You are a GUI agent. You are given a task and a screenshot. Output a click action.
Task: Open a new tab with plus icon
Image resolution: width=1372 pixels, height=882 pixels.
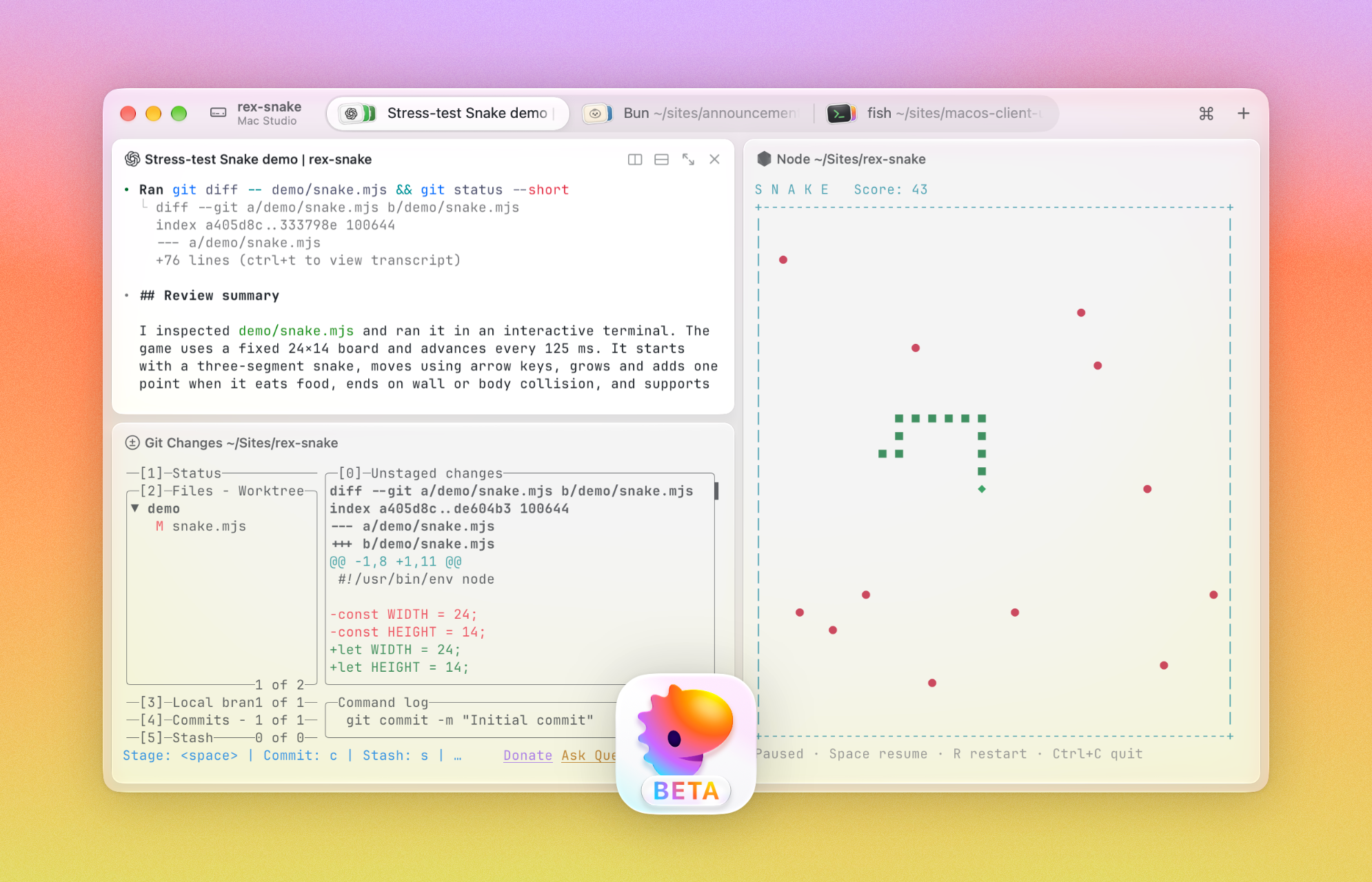tap(1243, 114)
